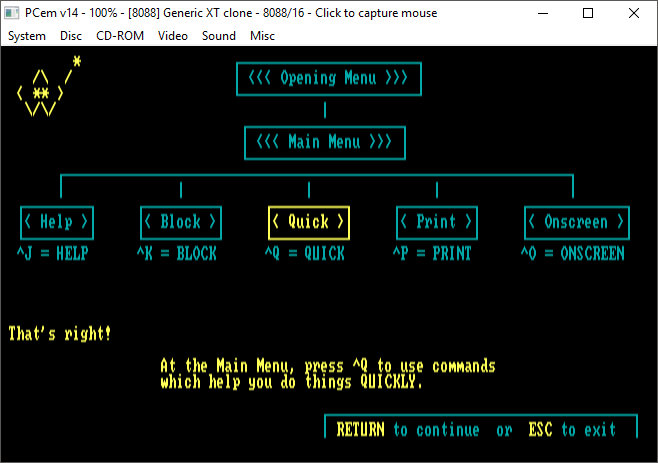This screenshot has height=463, width=658.
Task: Click the yellow ASCII wizard mascot
Action: click(49, 86)
